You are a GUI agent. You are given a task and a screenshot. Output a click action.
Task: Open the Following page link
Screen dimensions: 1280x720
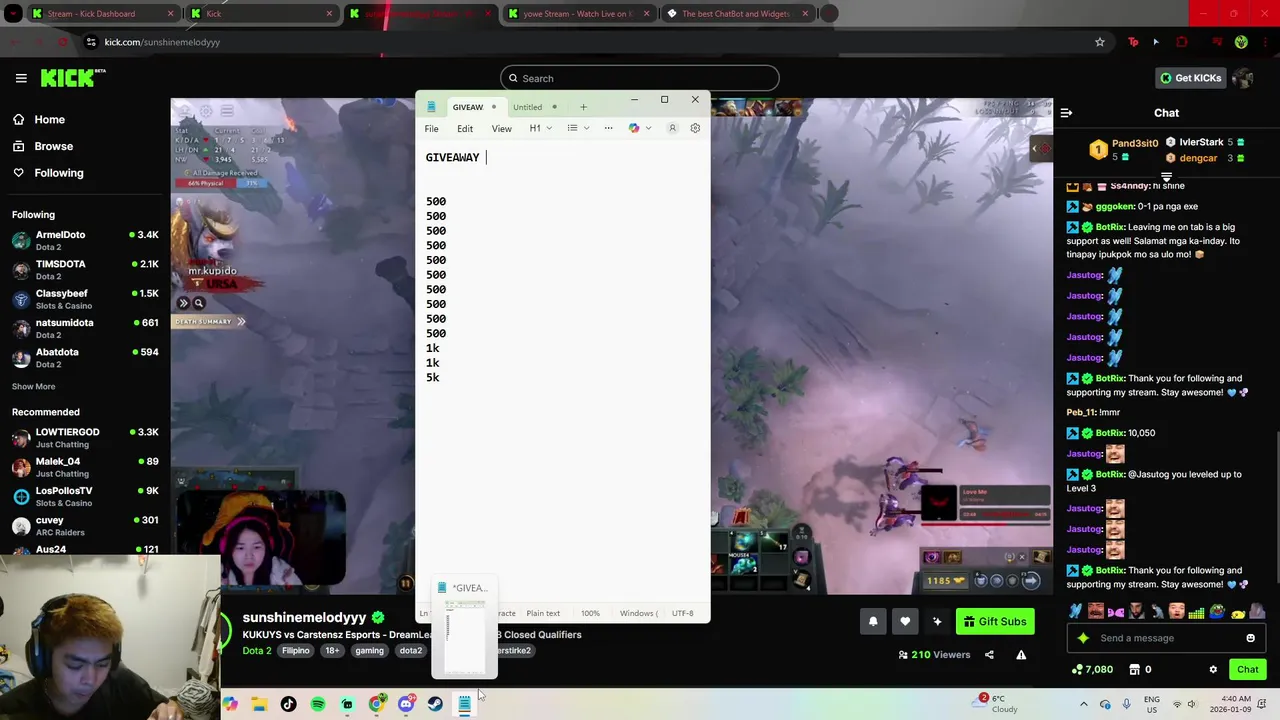pyautogui.click(x=59, y=173)
